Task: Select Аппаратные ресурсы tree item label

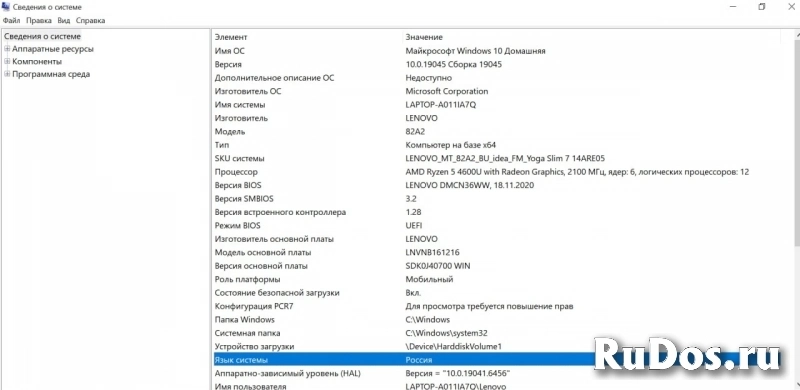Action: (53, 49)
